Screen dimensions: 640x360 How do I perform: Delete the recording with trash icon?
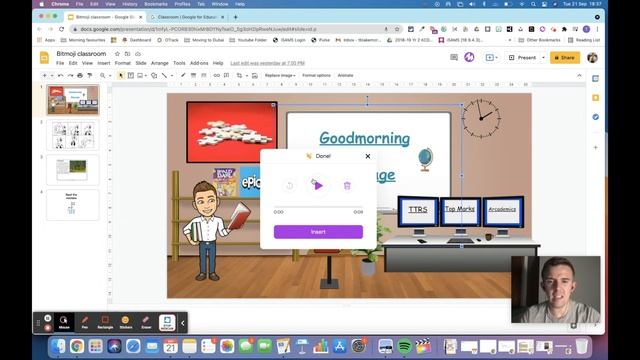(347, 186)
